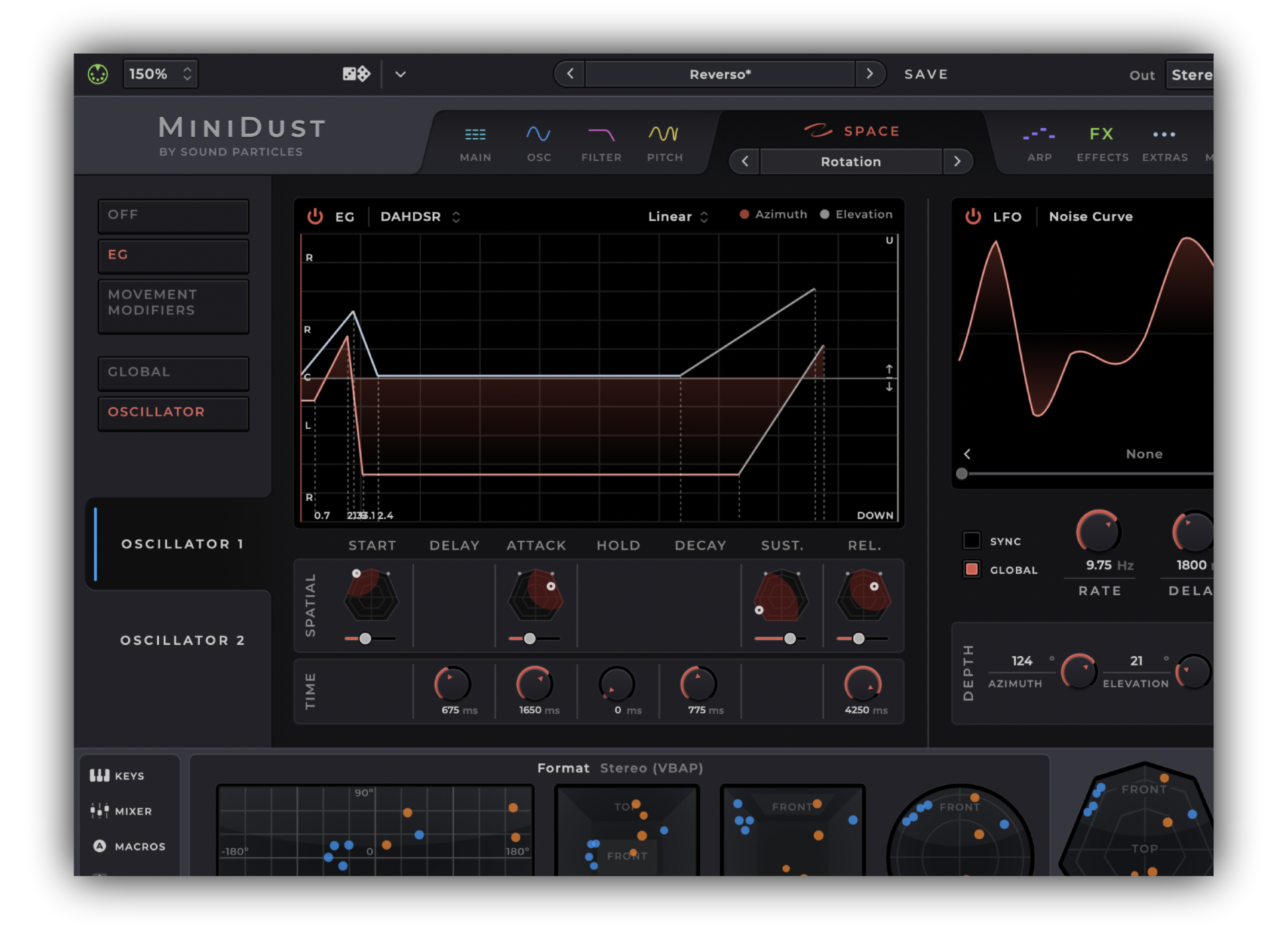The image size is (1288, 929).
Task: Open the FILTER curve section
Action: pyautogui.click(x=601, y=142)
